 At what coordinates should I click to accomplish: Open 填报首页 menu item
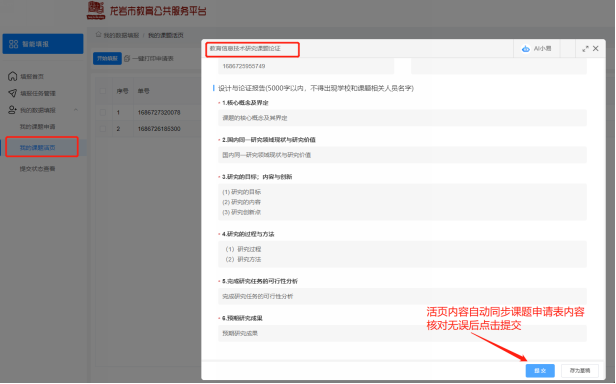click(x=32, y=77)
